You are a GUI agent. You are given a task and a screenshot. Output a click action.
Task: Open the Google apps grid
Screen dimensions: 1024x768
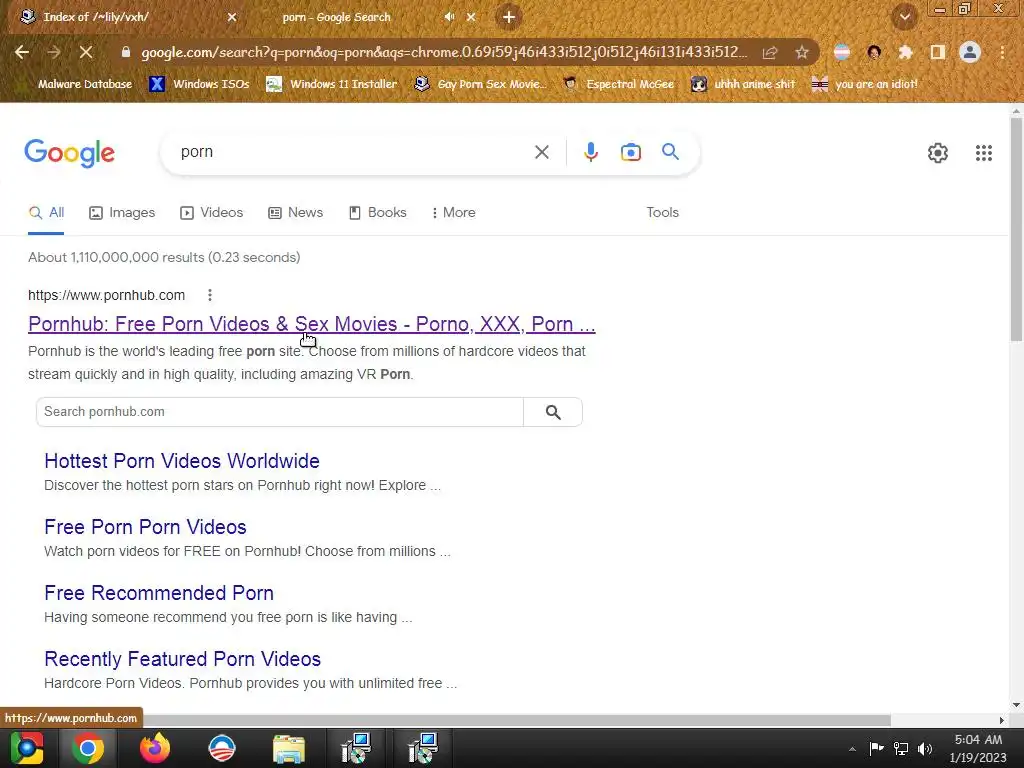984,153
